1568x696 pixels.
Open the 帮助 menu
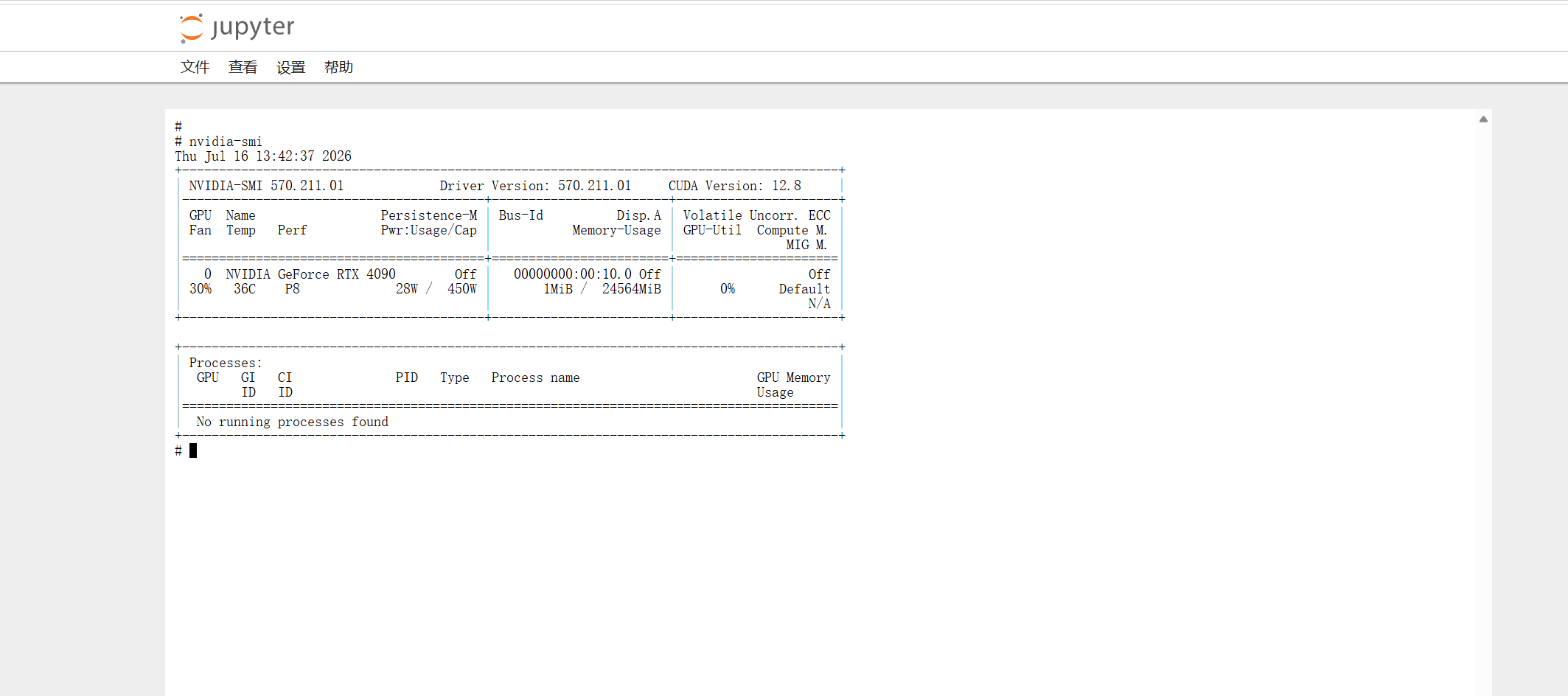pyautogui.click(x=339, y=67)
